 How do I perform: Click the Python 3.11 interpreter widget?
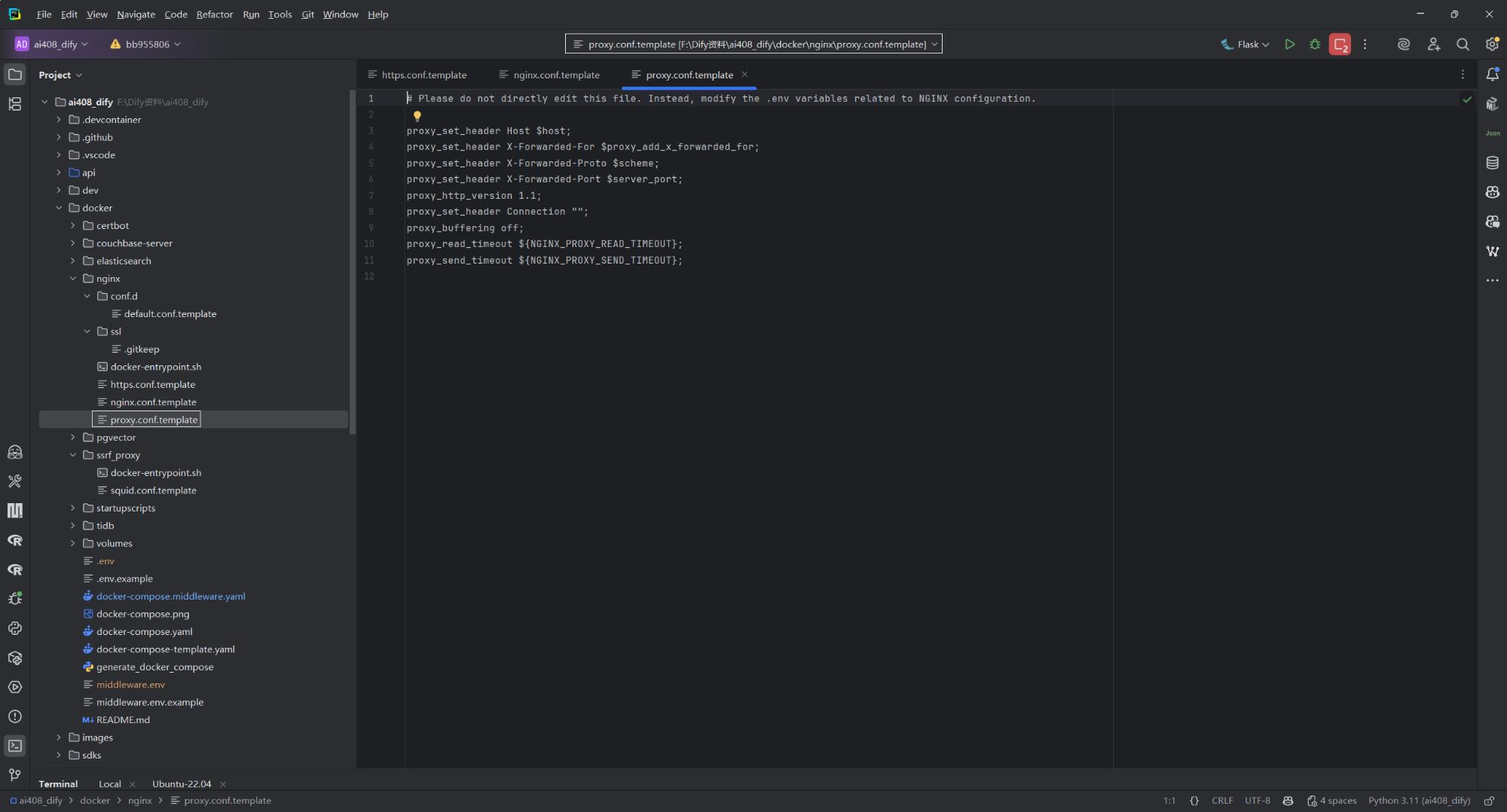click(x=1419, y=801)
